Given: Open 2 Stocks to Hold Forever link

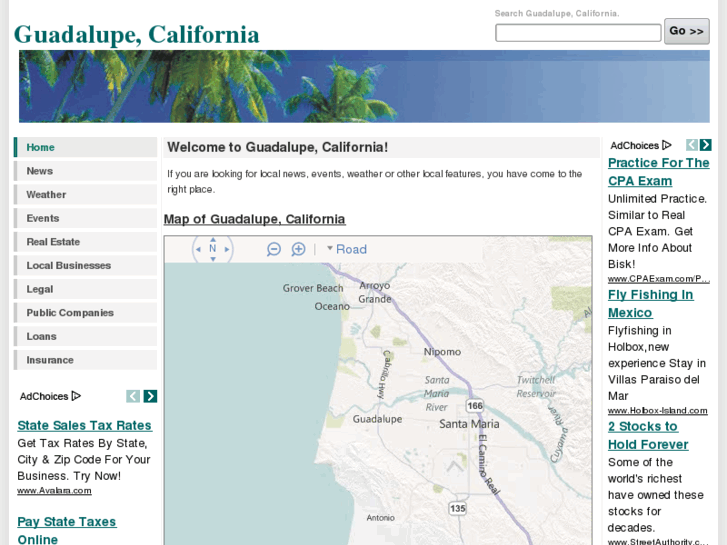Looking at the screenshot, I should [x=648, y=435].
